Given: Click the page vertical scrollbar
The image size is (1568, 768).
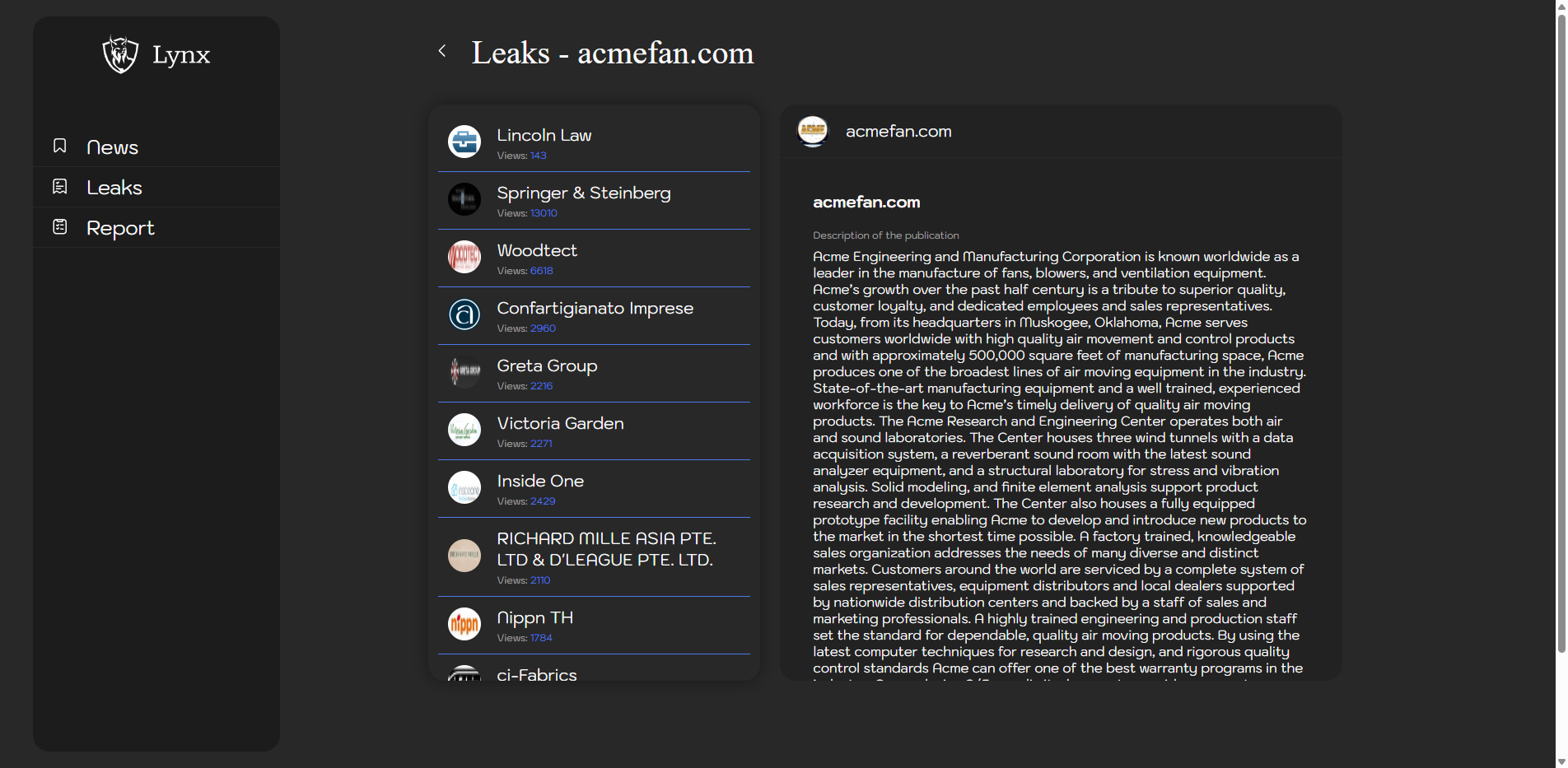Looking at the screenshot, I should point(1561,329).
